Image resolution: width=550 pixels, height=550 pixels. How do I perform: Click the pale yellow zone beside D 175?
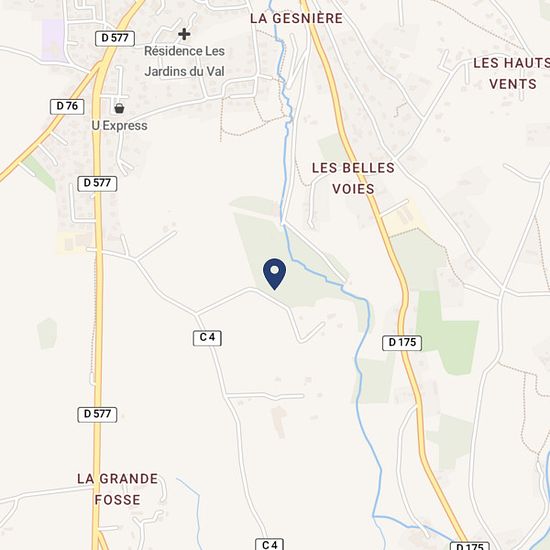pyautogui.click(x=402, y=219)
